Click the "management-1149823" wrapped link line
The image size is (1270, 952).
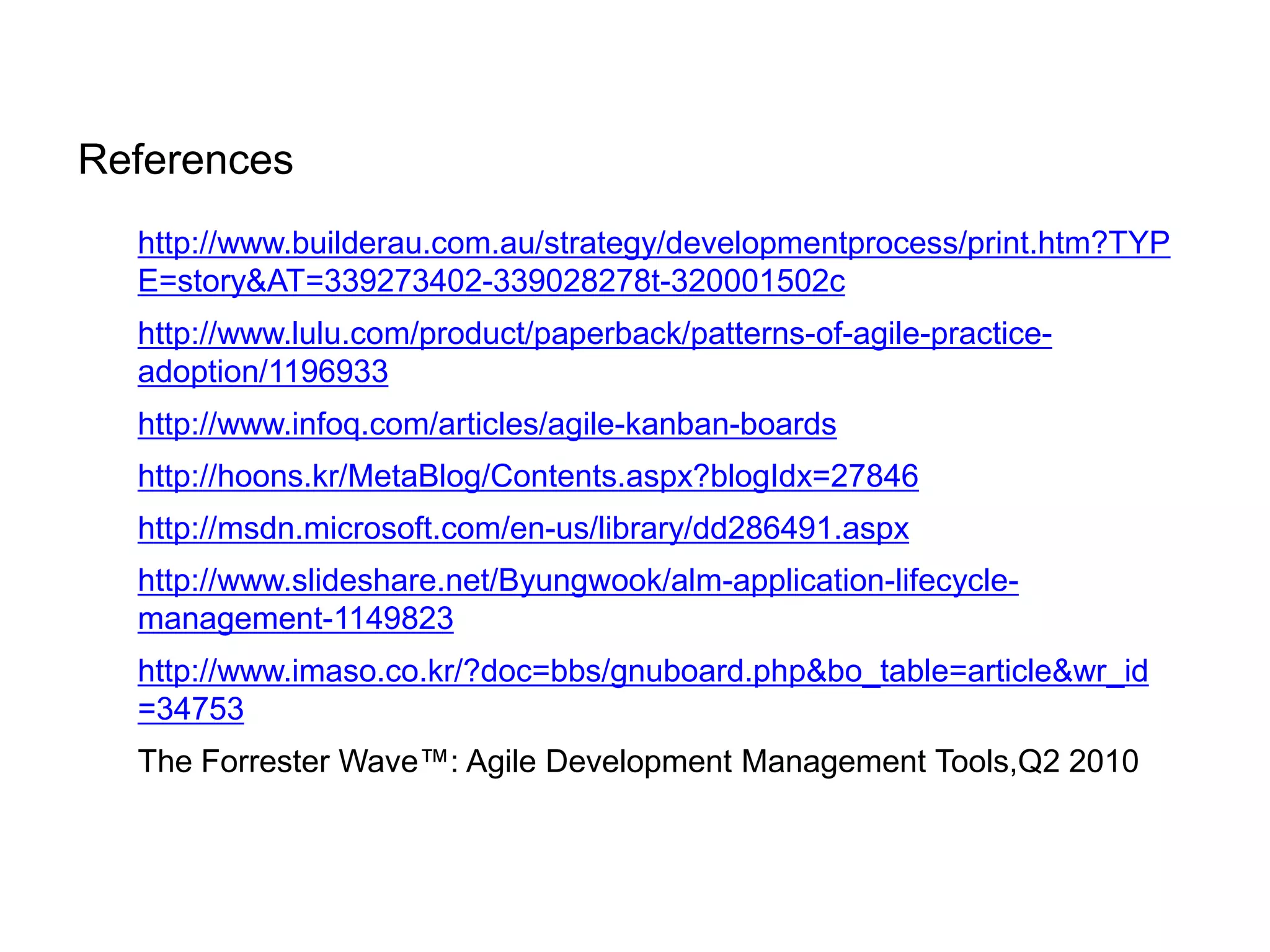(296, 619)
